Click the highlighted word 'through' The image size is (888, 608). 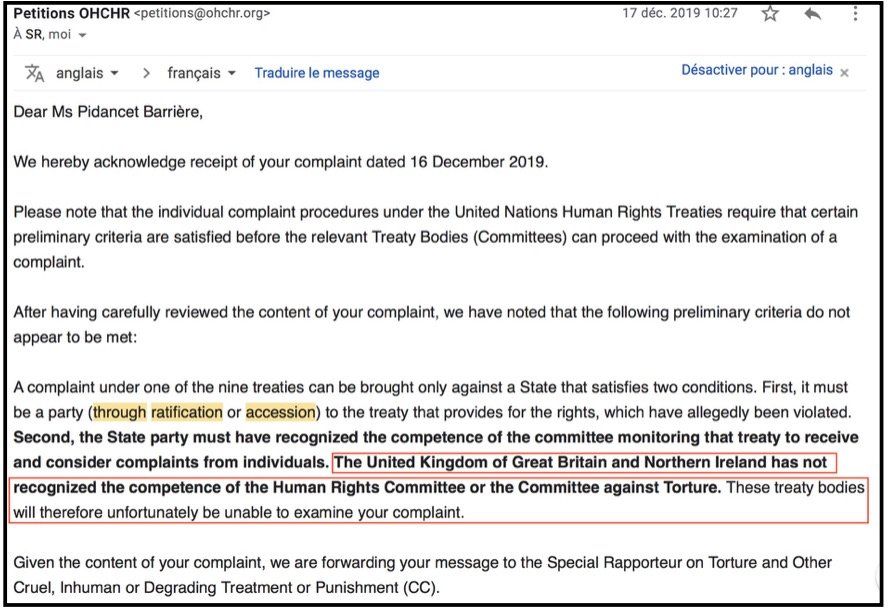pyautogui.click(x=120, y=412)
